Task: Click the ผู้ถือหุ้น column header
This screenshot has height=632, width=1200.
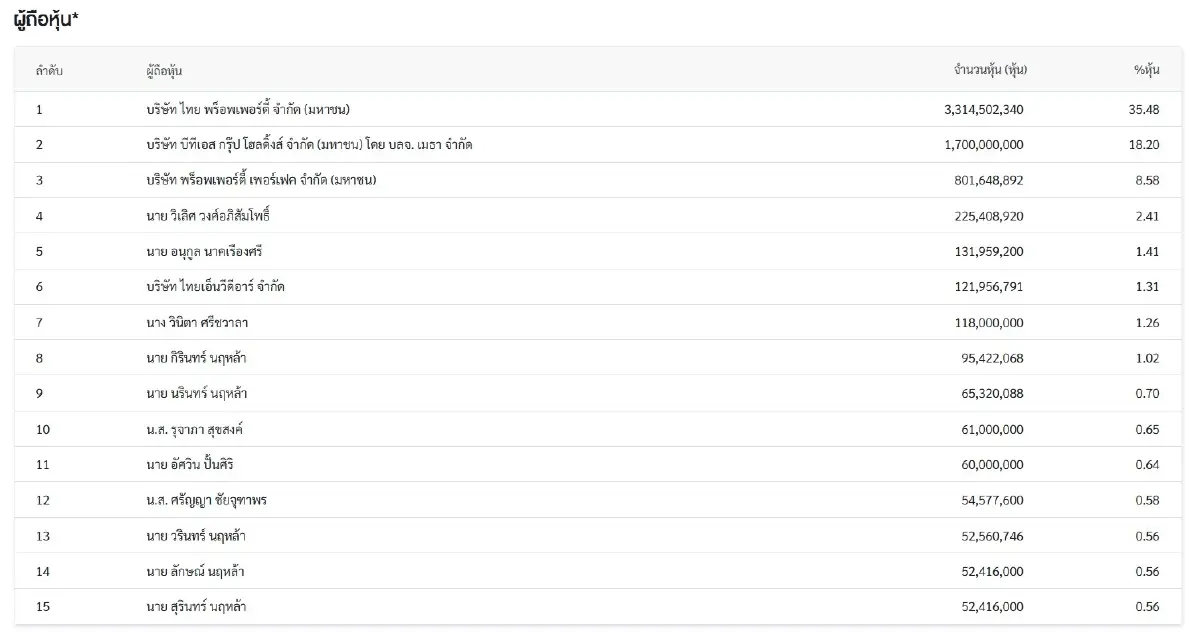Action: (x=164, y=71)
